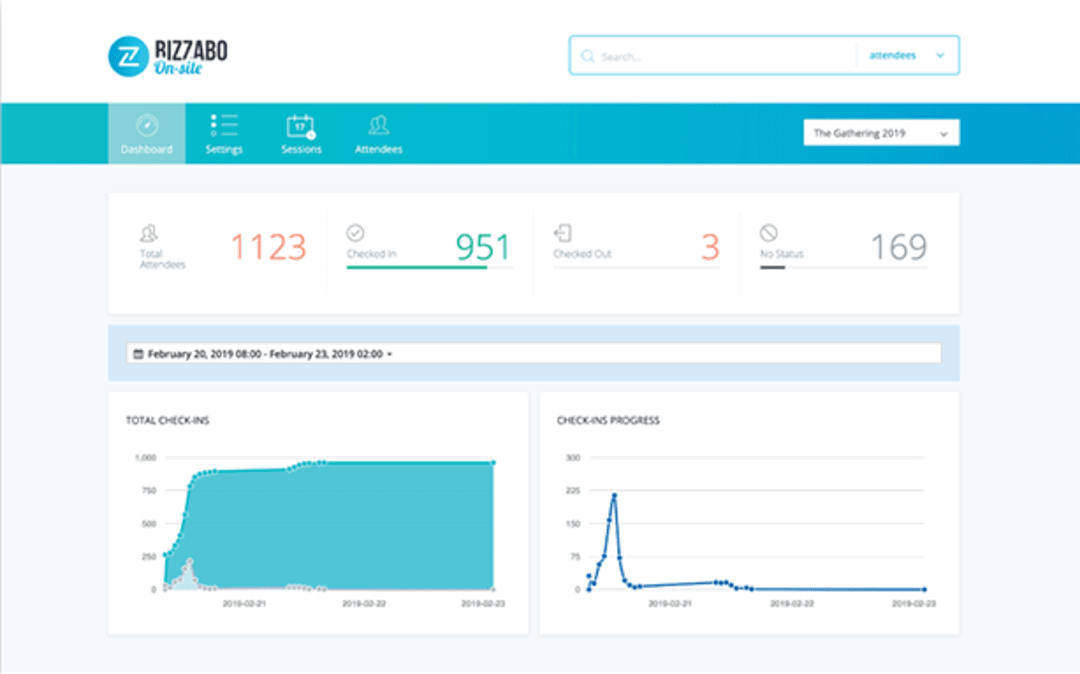
Task: Open the Sessions menu item
Action: [301, 135]
